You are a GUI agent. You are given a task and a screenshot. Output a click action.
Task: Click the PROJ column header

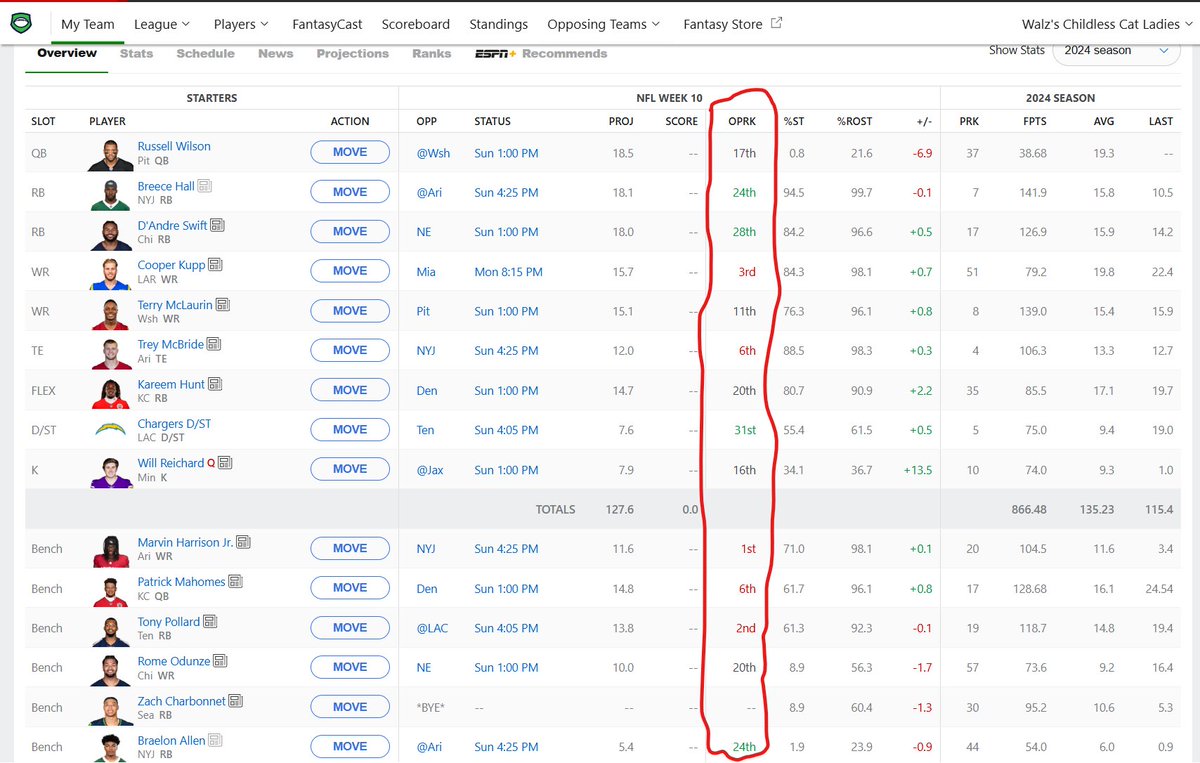click(x=621, y=121)
